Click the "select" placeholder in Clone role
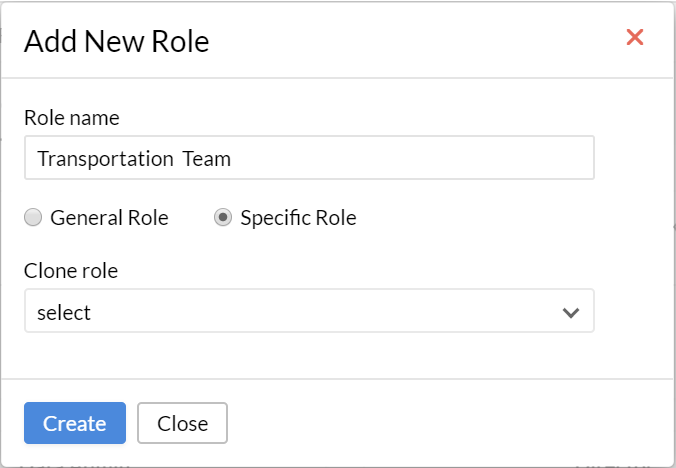Image resolution: width=676 pixels, height=468 pixels. point(64,312)
